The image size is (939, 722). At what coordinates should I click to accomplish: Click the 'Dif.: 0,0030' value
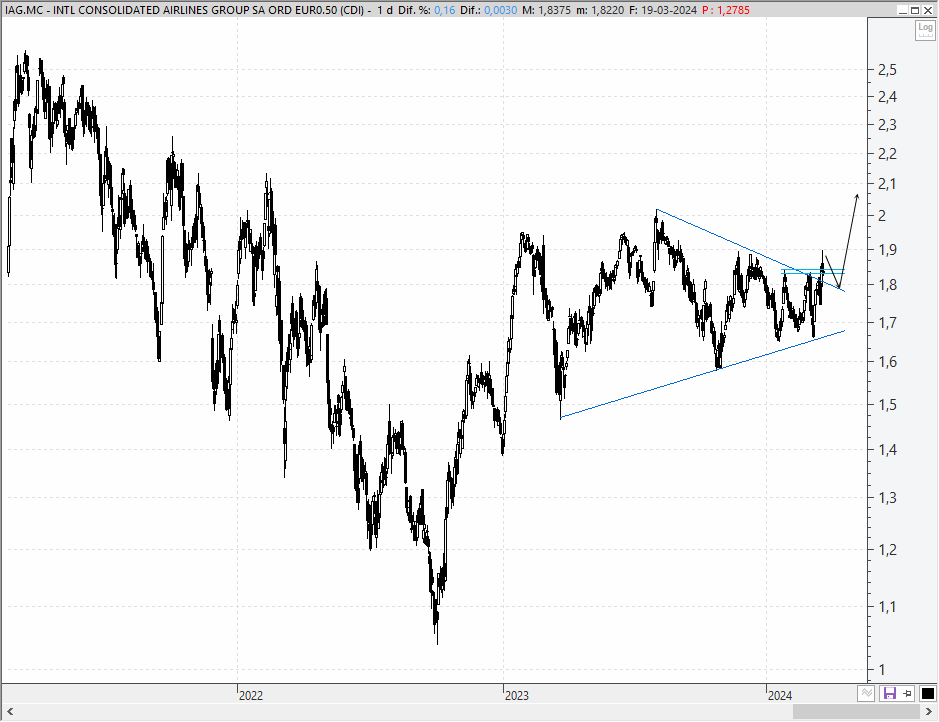point(489,10)
